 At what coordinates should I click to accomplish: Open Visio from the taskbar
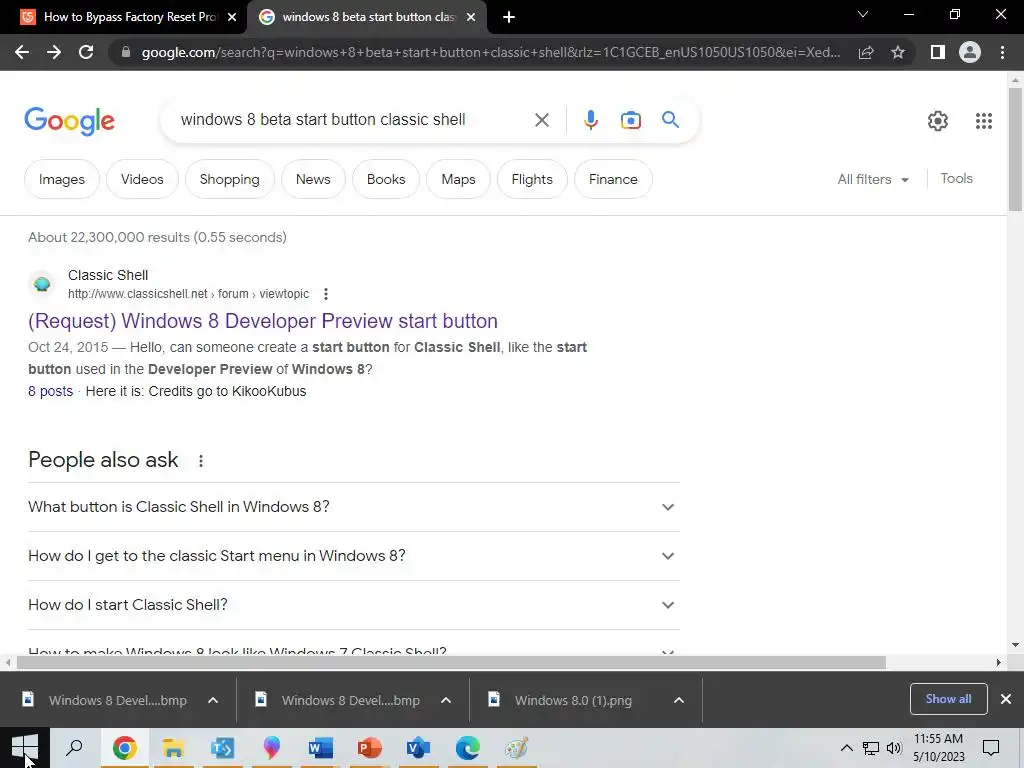pos(419,748)
